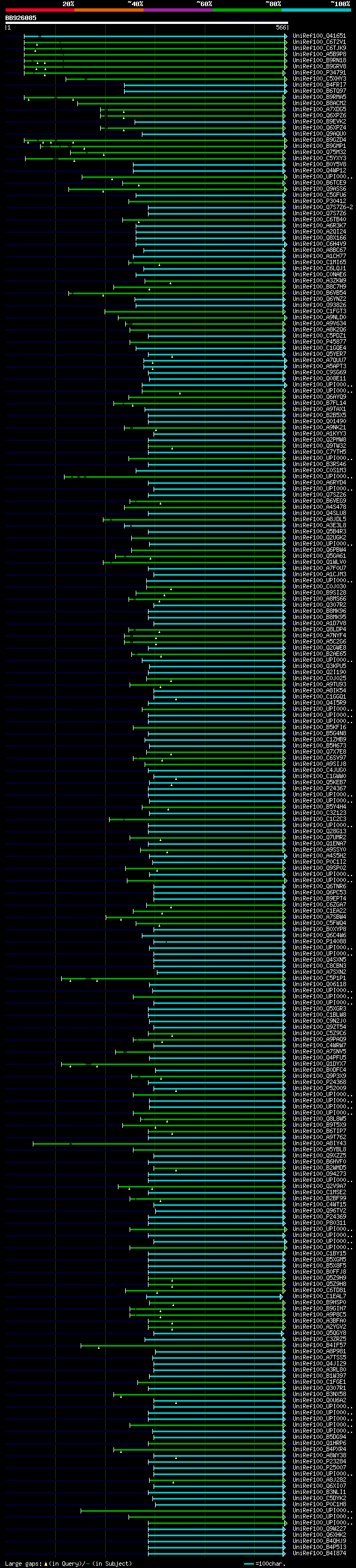
Task: Select the UniRef100_Q06118 label
Action: point(319,983)
